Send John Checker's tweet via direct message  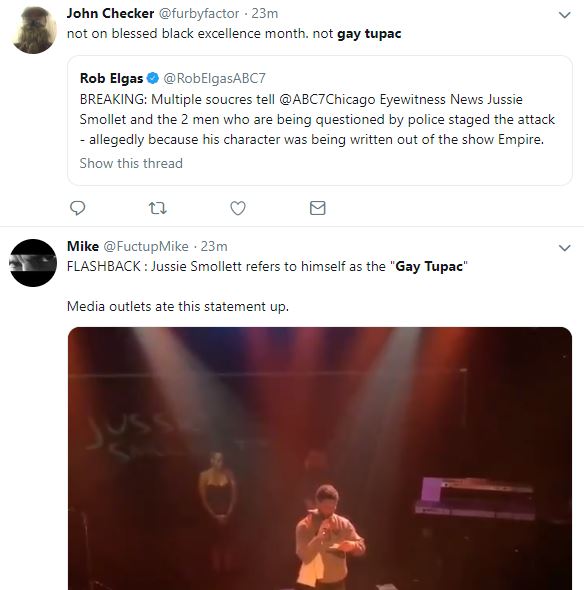click(x=318, y=208)
